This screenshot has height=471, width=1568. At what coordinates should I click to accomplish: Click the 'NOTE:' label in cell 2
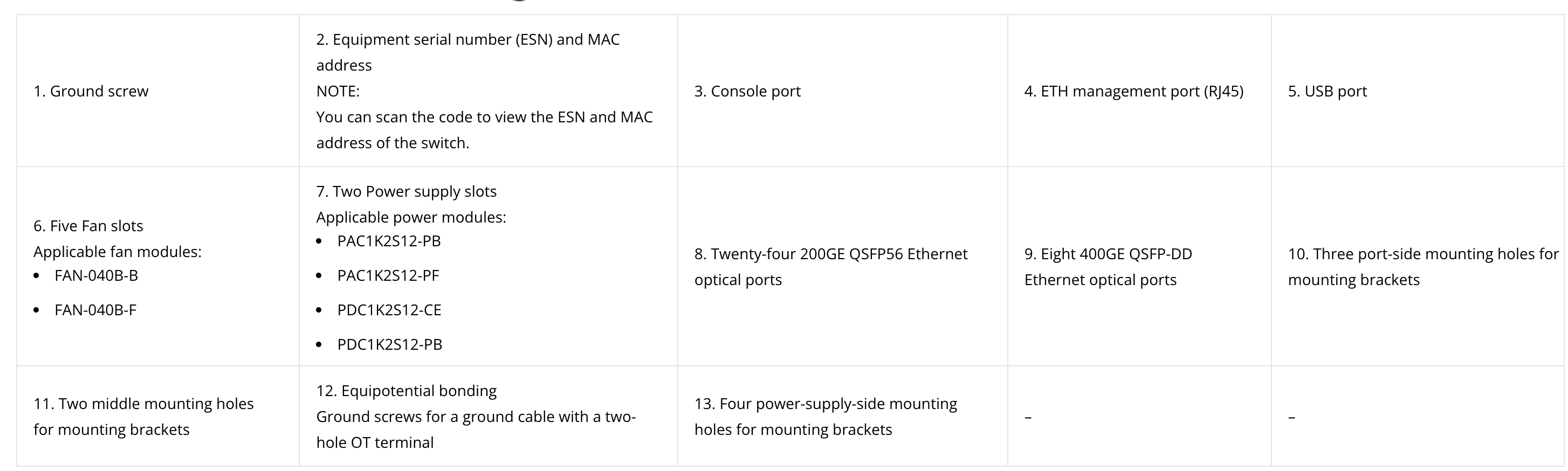(338, 91)
